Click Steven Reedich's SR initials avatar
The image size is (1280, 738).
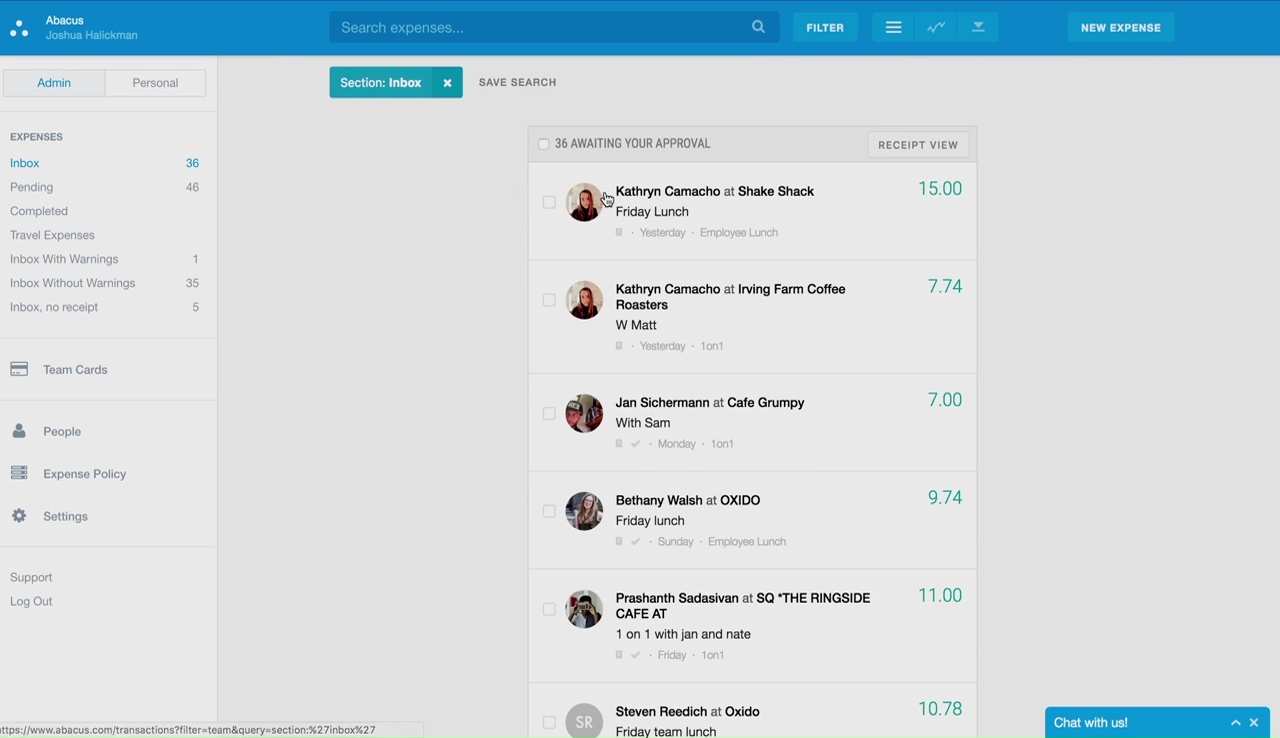(584, 722)
